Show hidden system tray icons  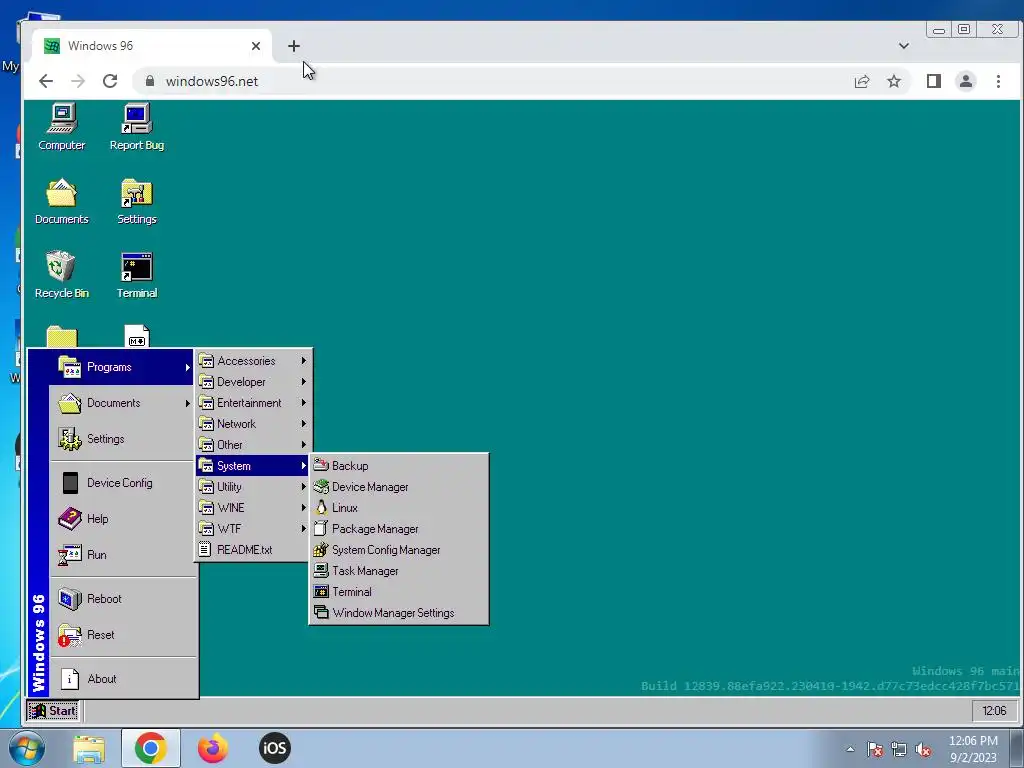coord(850,749)
